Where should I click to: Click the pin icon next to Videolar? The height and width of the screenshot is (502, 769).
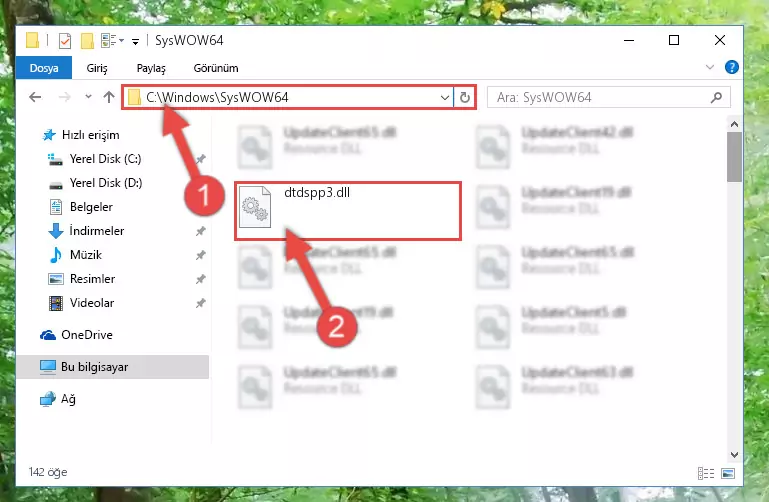(201, 303)
